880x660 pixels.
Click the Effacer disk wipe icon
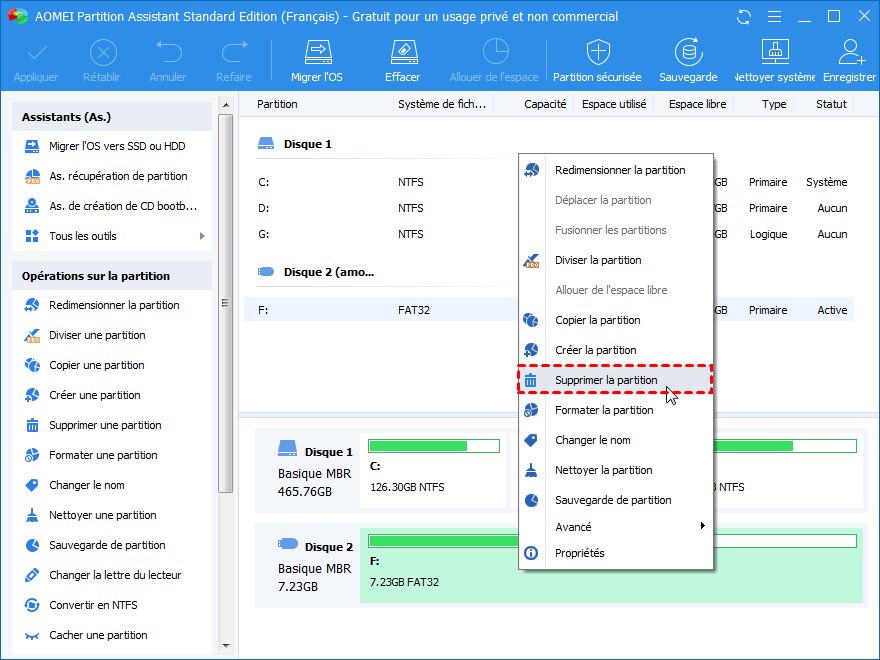point(402,60)
